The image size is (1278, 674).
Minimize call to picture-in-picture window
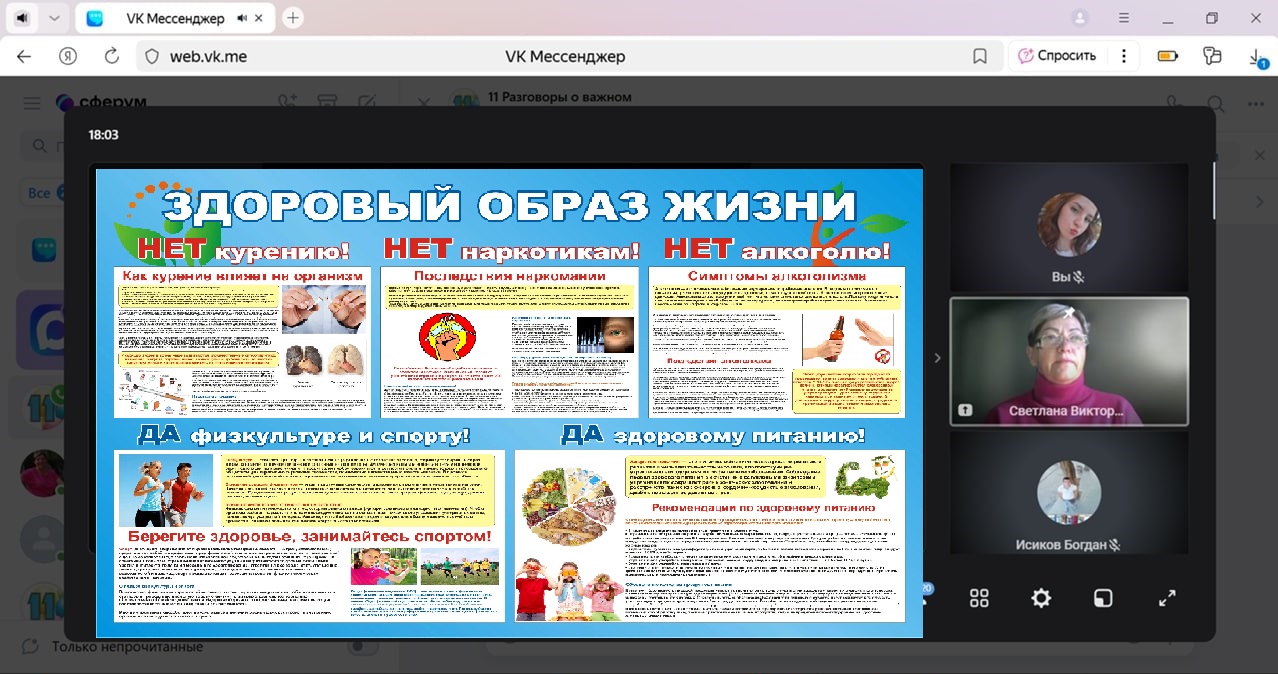[1102, 598]
